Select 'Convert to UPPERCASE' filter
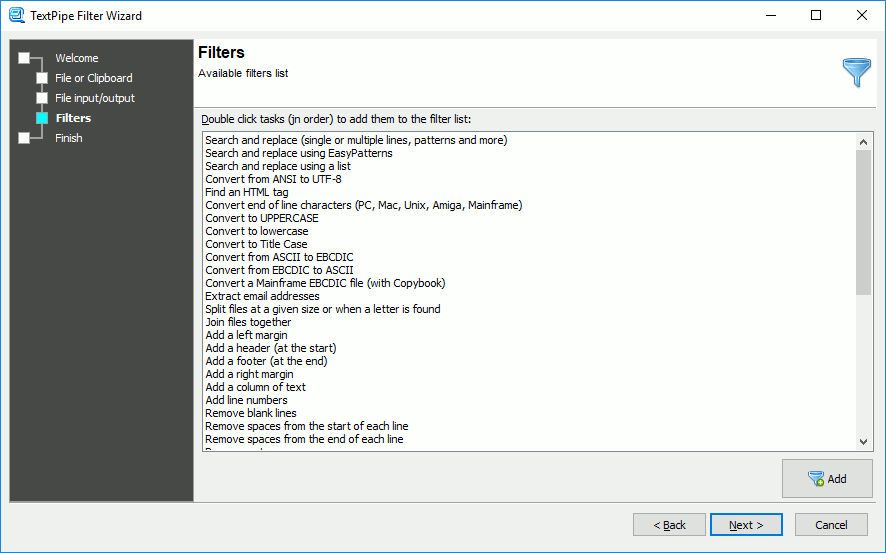This screenshot has height=553, width=886. click(262, 218)
